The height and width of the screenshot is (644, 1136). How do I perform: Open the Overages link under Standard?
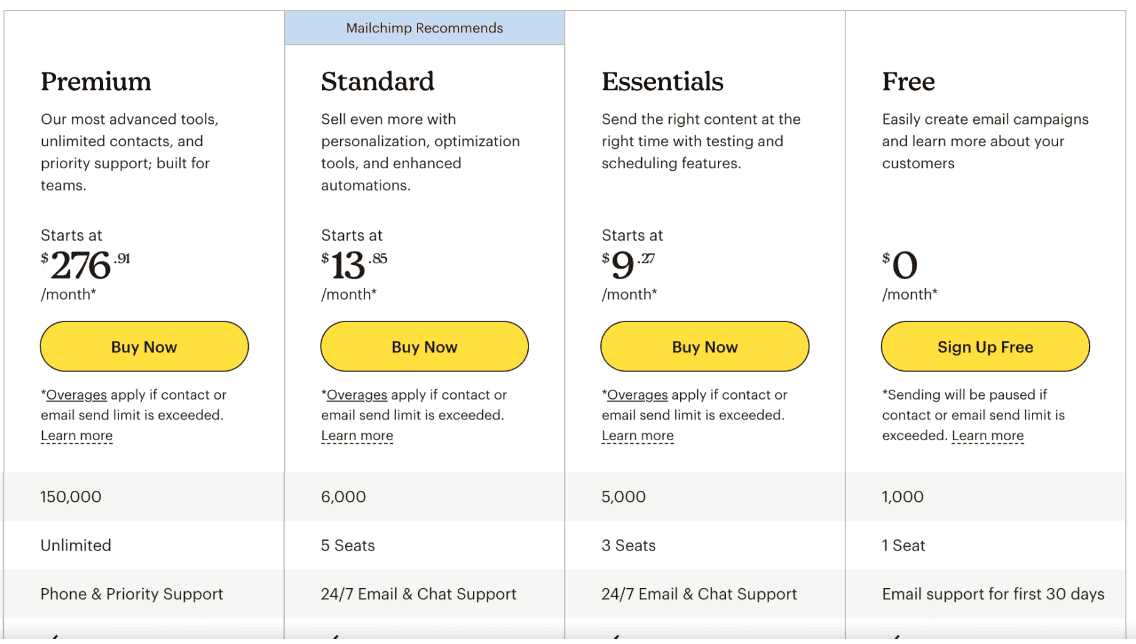[x=356, y=395]
